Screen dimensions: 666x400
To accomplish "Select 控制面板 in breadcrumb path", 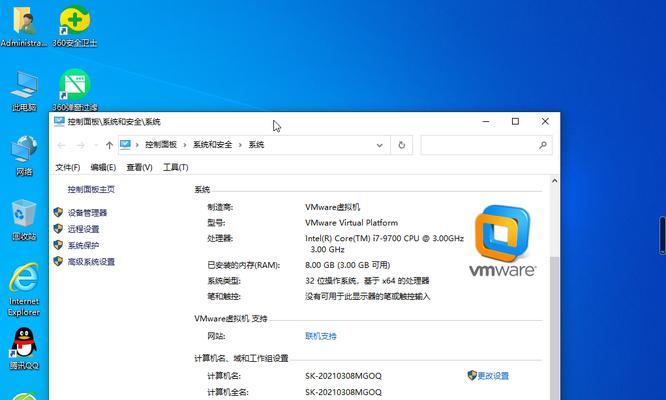I will tap(161, 145).
